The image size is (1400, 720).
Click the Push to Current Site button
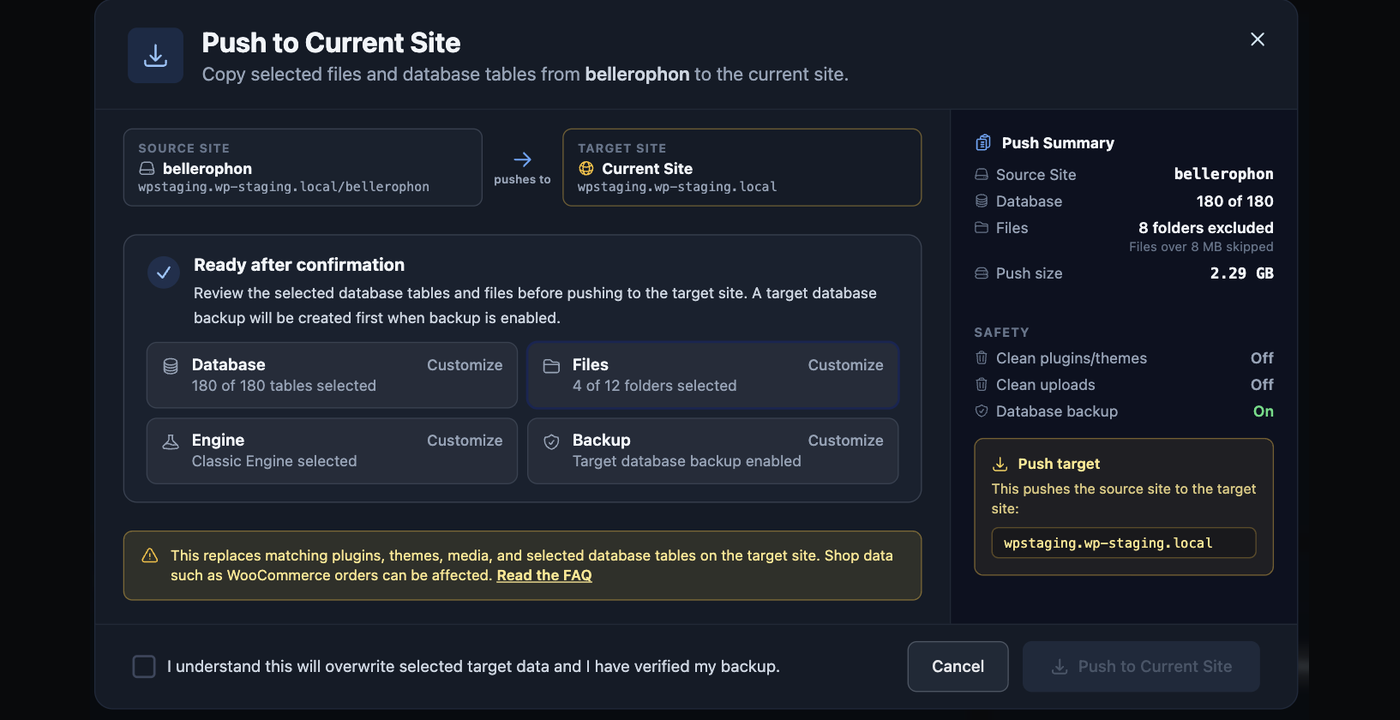pos(1141,666)
